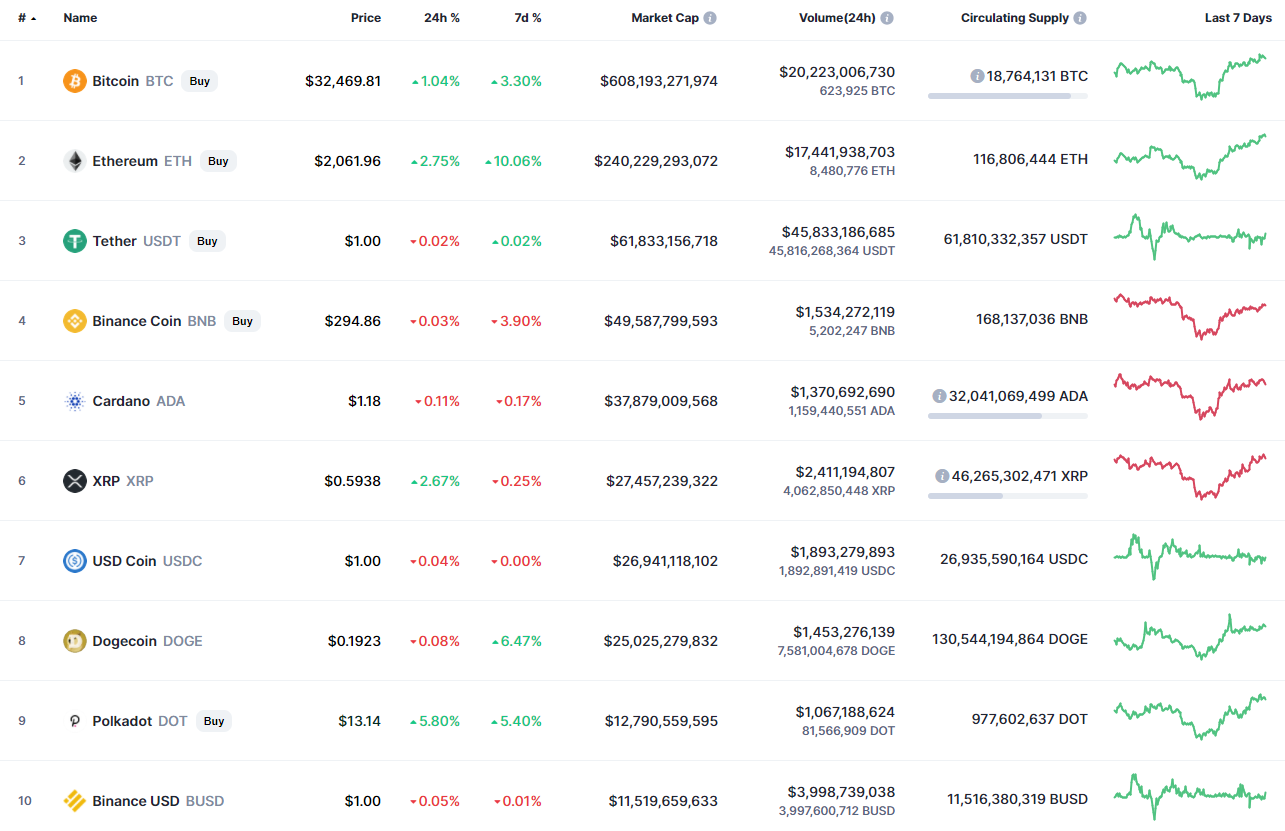Click the Cardano logo icon
This screenshot has width=1285, height=831.
tap(75, 401)
